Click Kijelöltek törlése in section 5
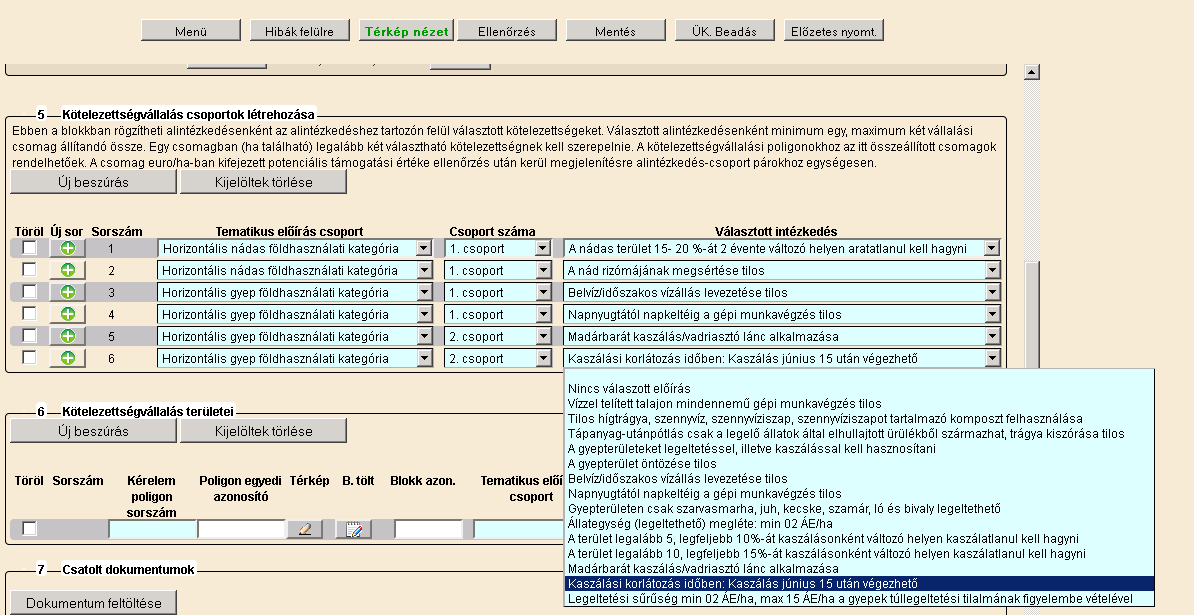Viewport: 1194px width, 615px height. point(263,182)
